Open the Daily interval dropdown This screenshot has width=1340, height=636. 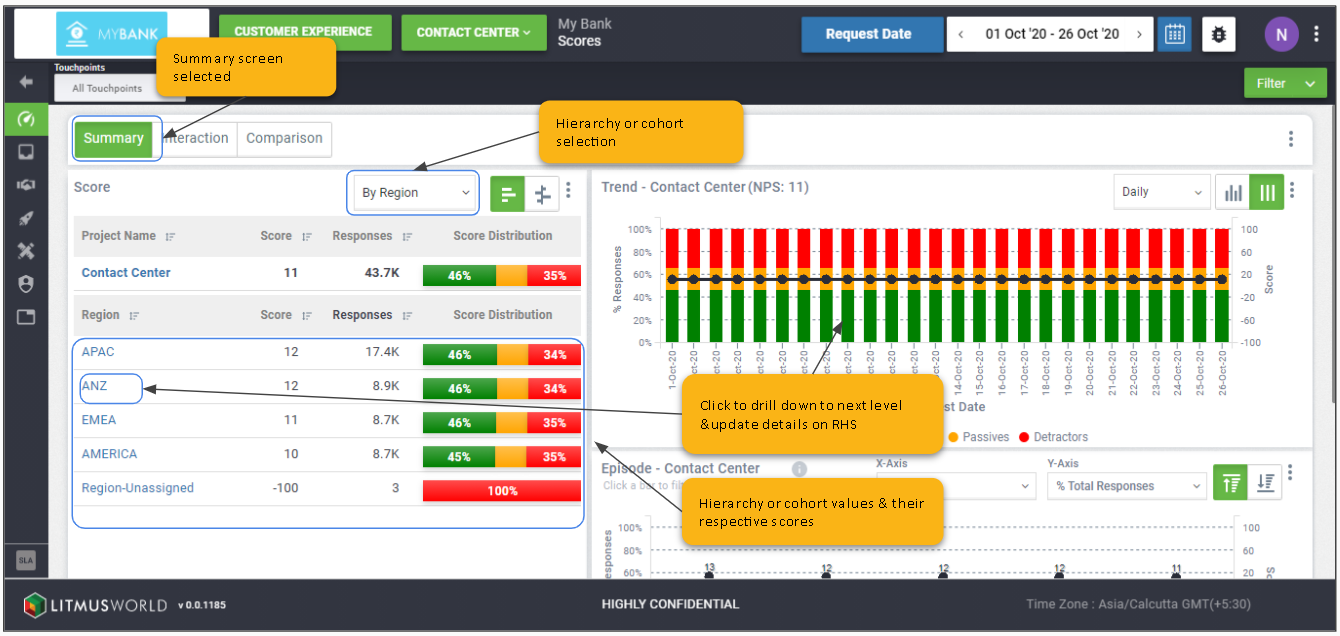(1161, 192)
